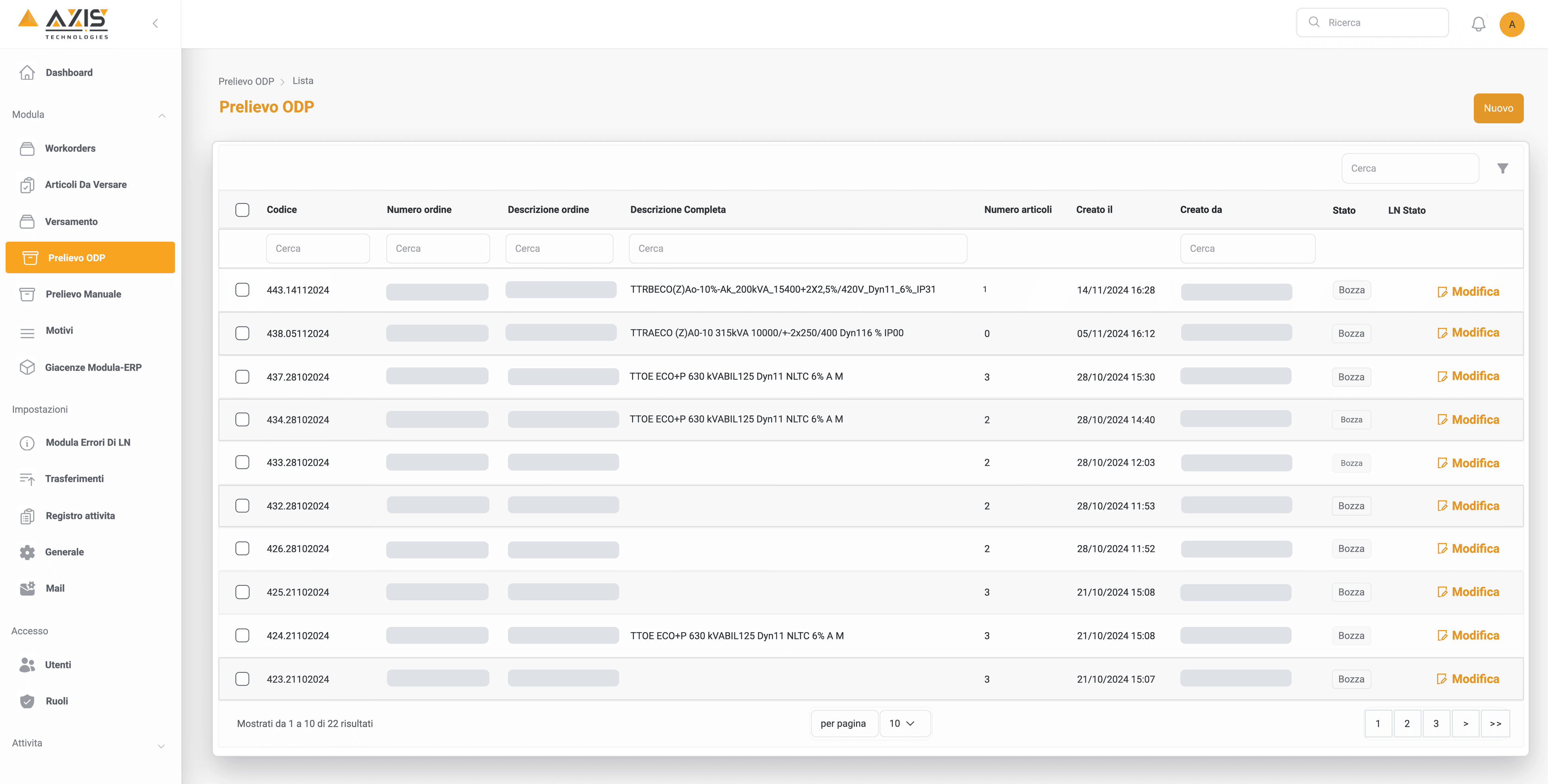Image resolution: width=1548 pixels, height=784 pixels.
Task: Click the Codice column search field
Action: pos(318,247)
